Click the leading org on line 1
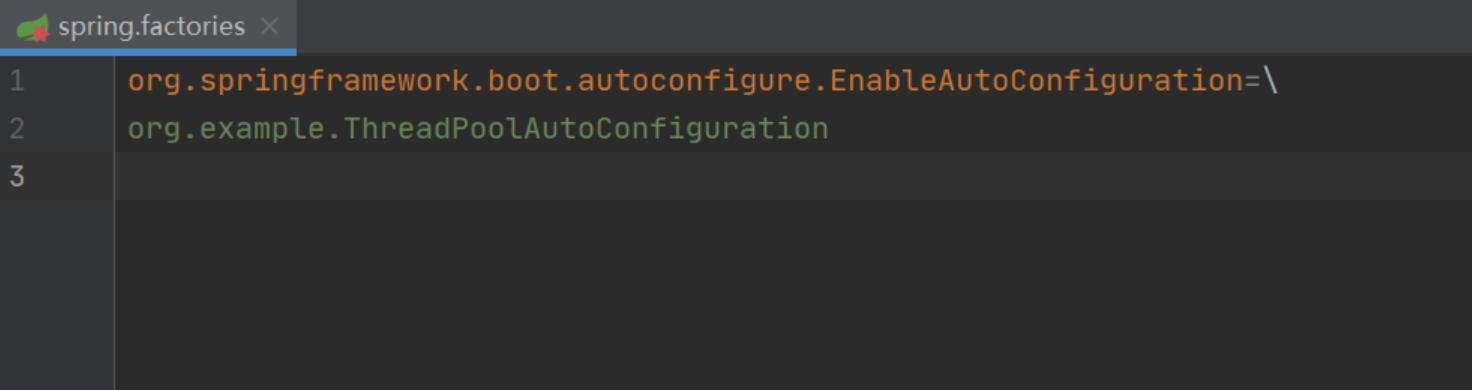 (x=155, y=81)
